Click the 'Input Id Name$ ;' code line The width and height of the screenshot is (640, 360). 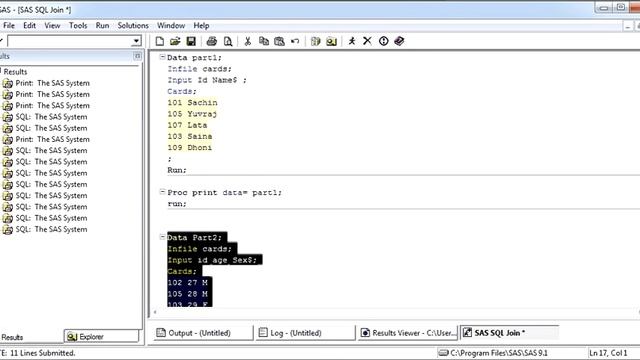tap(207, 80)
